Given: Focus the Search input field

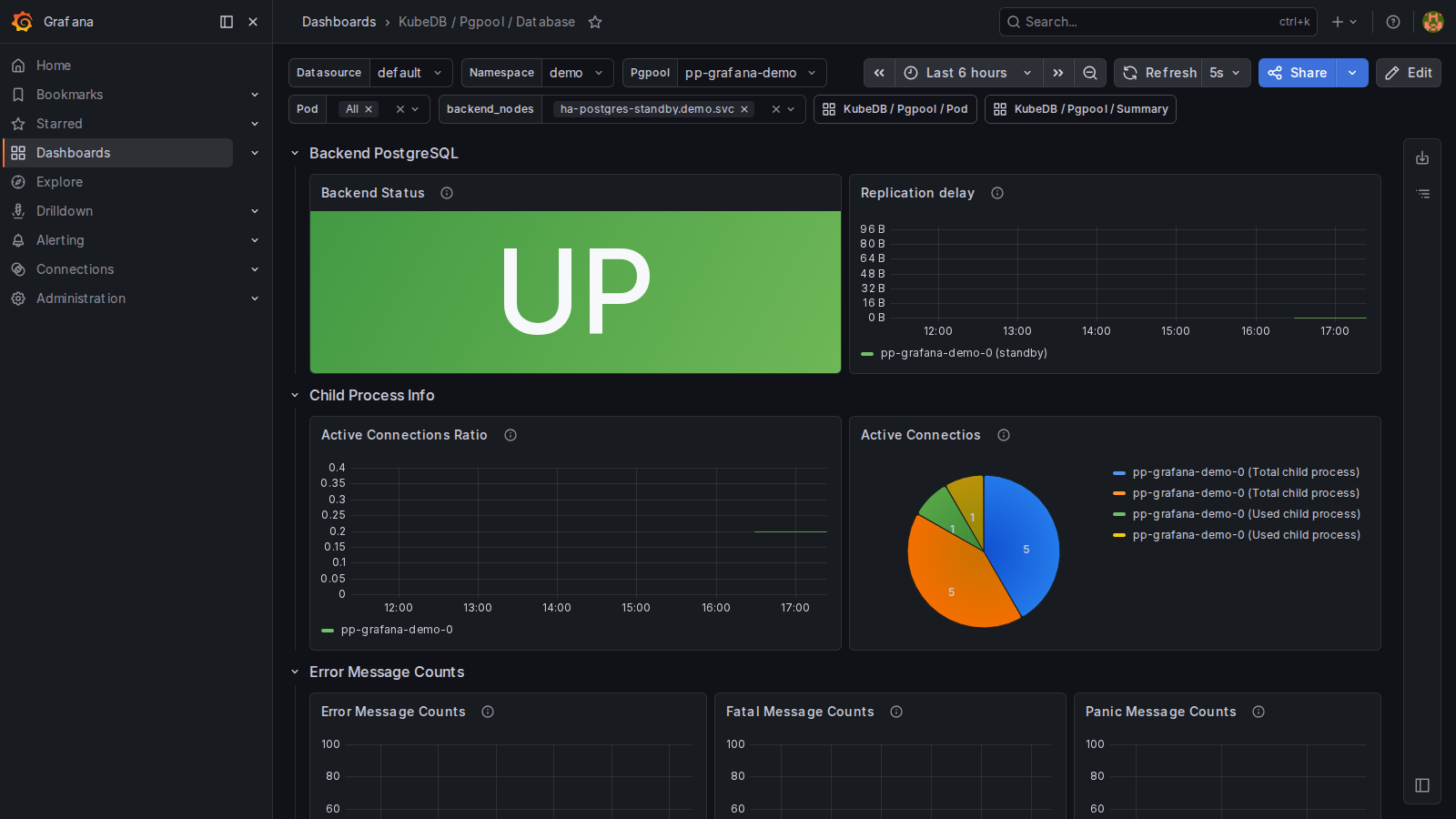Looking at the screenshot, I should click(x=1158, y=22).
